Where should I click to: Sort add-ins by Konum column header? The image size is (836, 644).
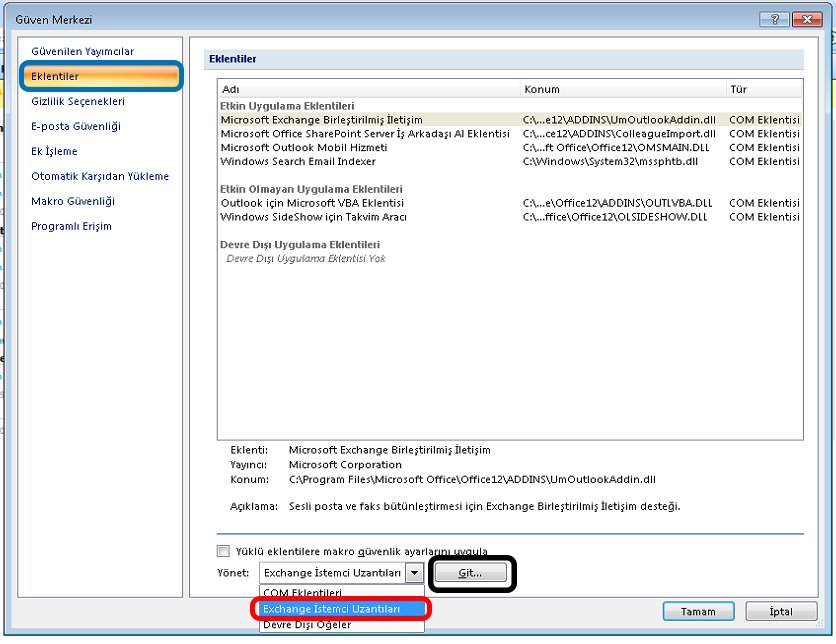(x=623, y=89)
